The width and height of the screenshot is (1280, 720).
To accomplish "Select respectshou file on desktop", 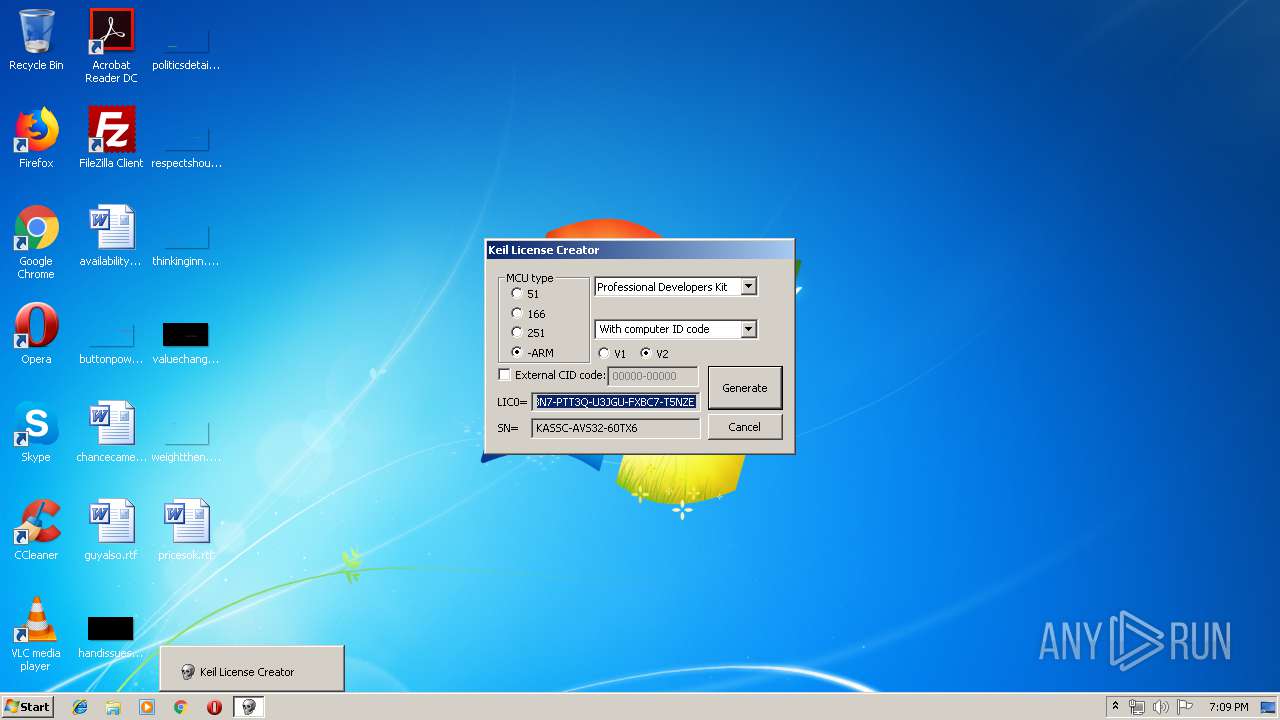I will pos(186,144).
